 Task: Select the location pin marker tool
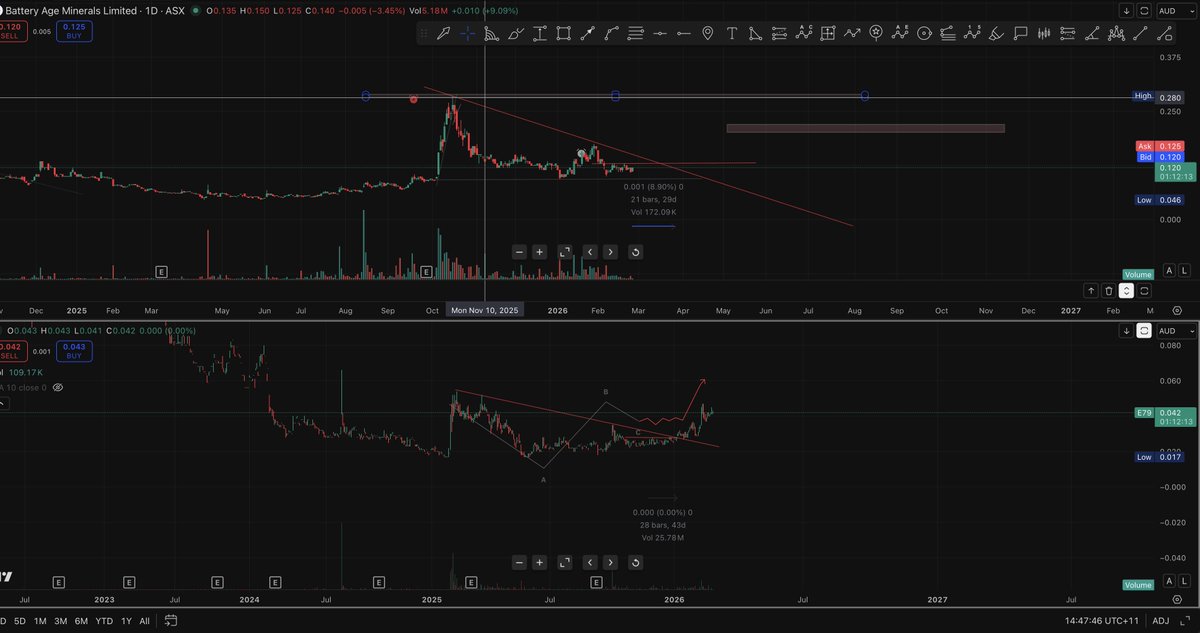708,33
